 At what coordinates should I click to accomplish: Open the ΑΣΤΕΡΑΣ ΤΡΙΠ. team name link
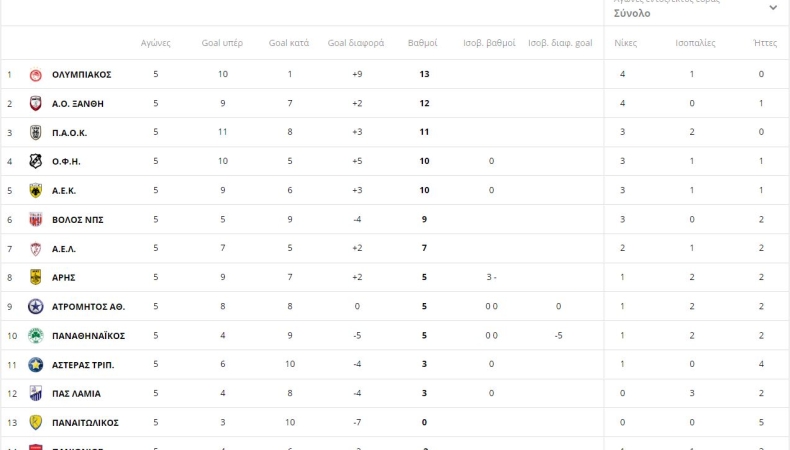pos(83,364)
